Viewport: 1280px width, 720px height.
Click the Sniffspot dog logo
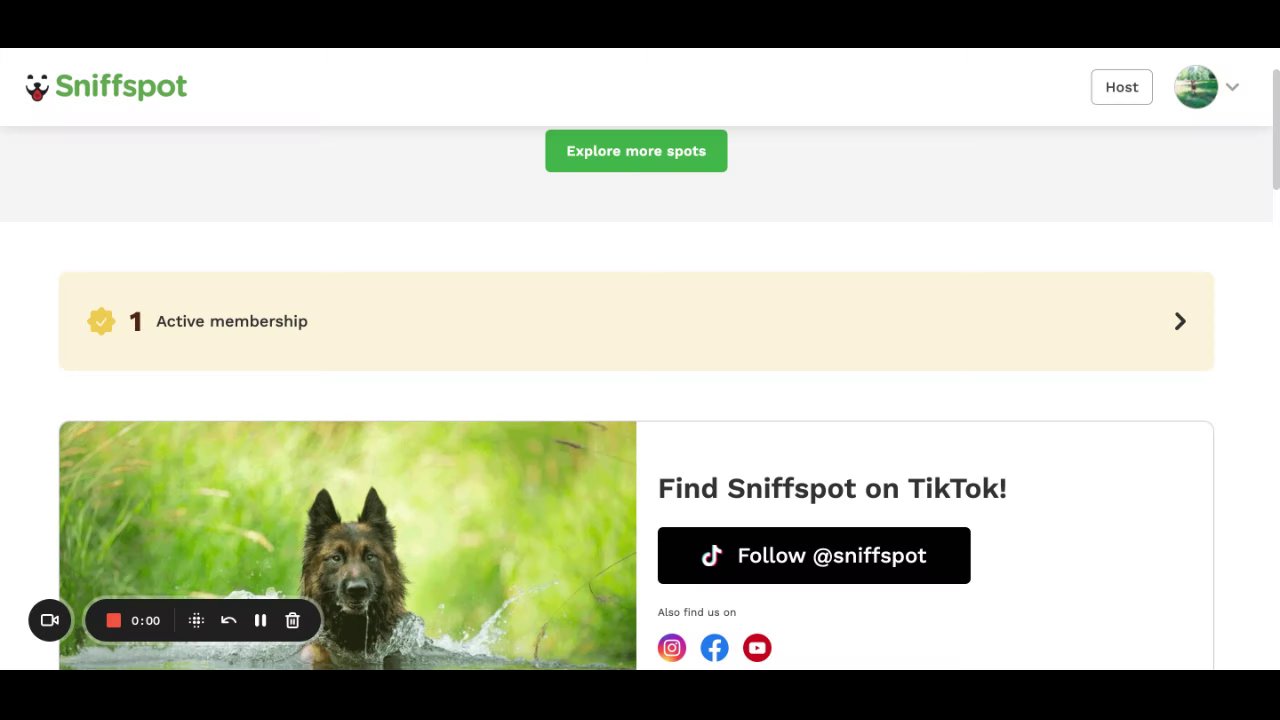click(37, 87)
